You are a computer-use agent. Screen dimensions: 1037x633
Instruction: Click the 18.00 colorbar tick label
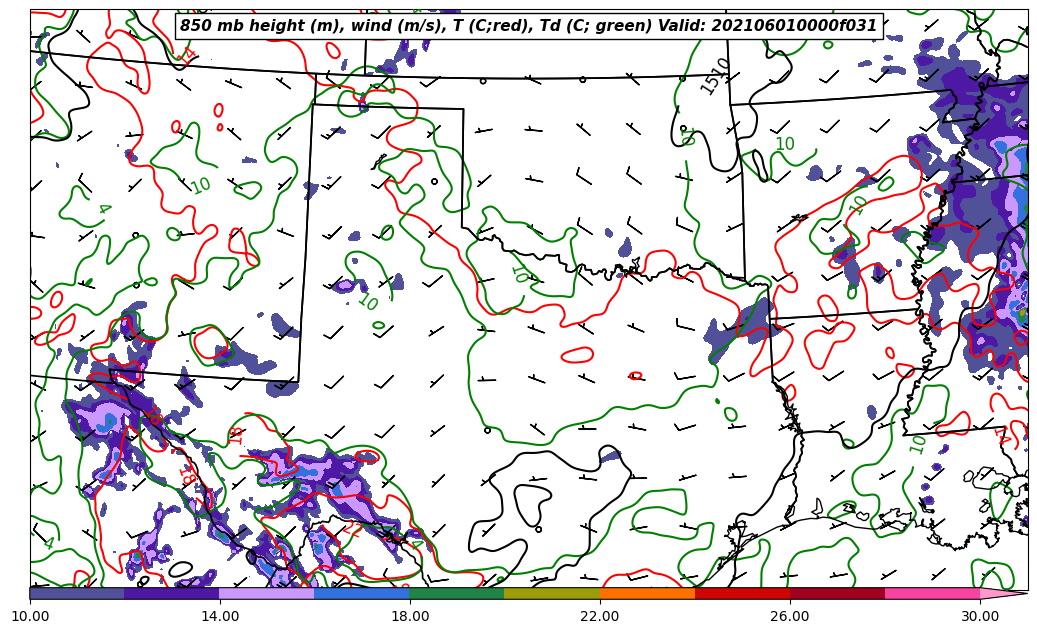[409, 616]
